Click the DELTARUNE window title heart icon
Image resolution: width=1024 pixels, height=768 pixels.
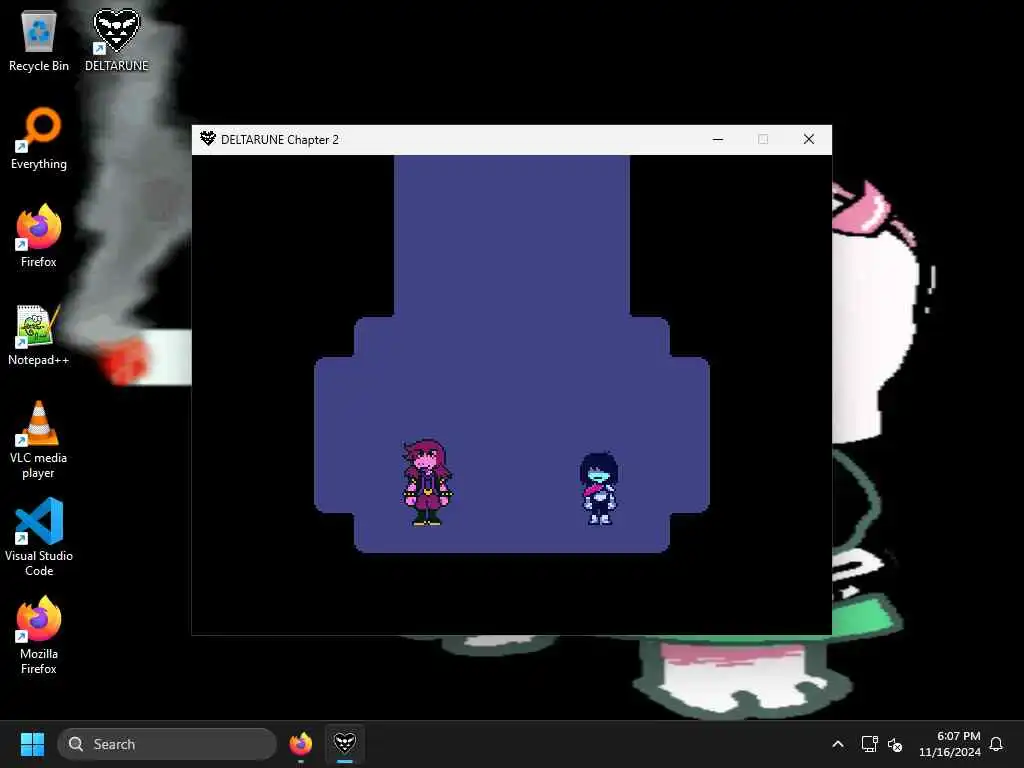(x=208, y=138)
